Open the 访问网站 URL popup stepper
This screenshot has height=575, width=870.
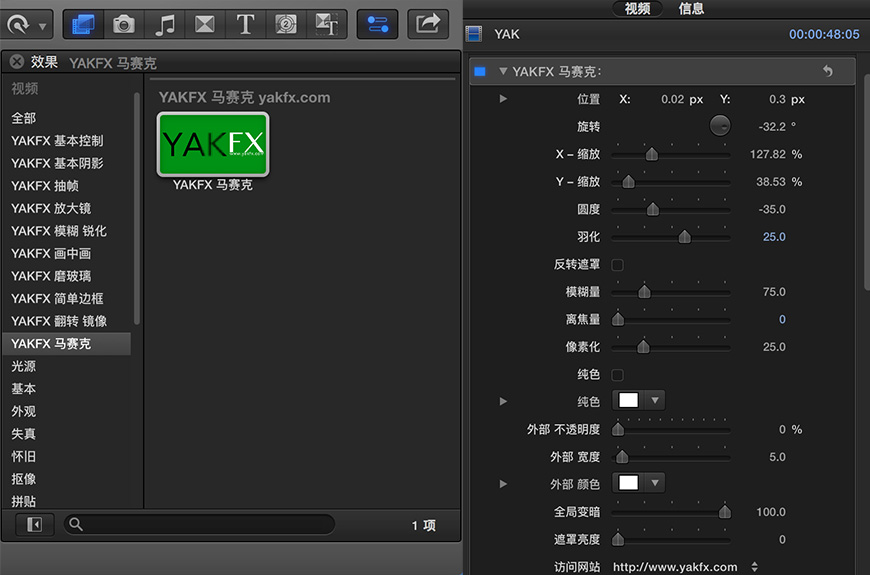tap(755, 567)
